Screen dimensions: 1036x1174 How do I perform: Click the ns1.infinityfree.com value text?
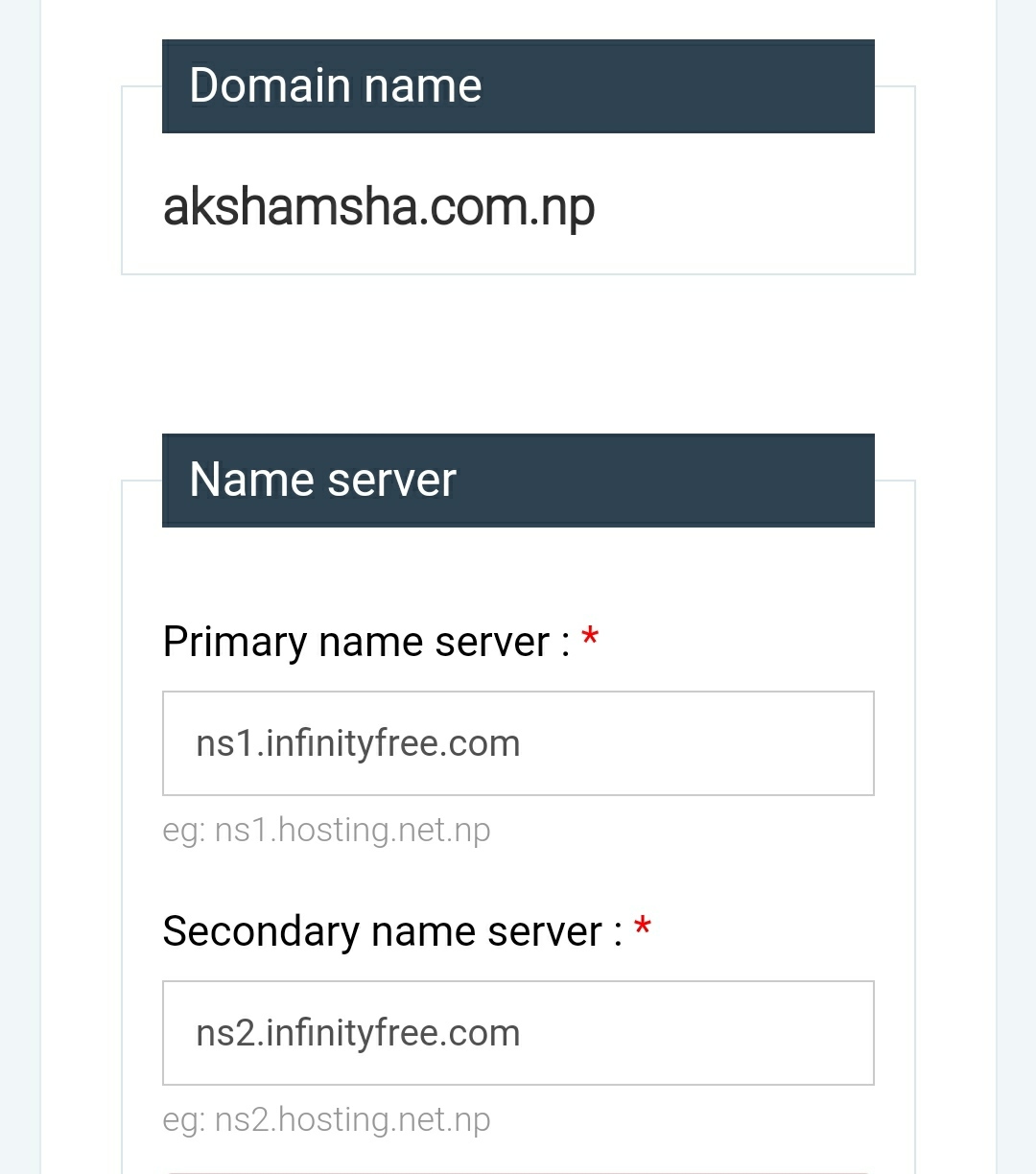pyautogui.click(x=358, y=743)
